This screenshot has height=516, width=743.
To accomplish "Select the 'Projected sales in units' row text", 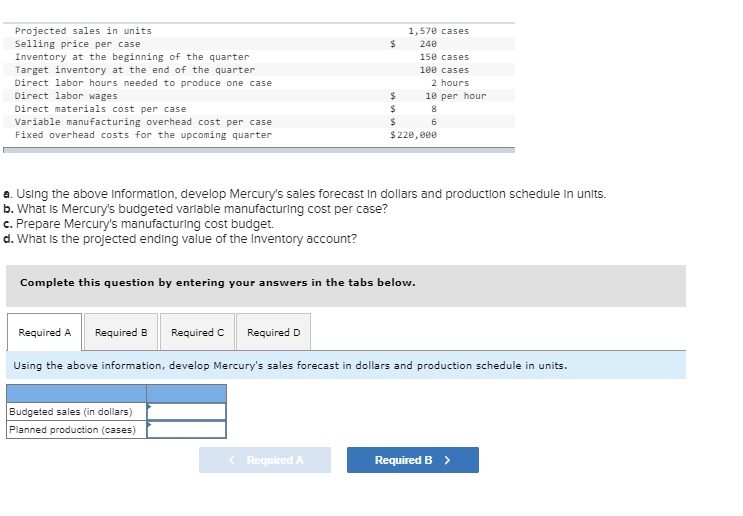I will (83, 31).
